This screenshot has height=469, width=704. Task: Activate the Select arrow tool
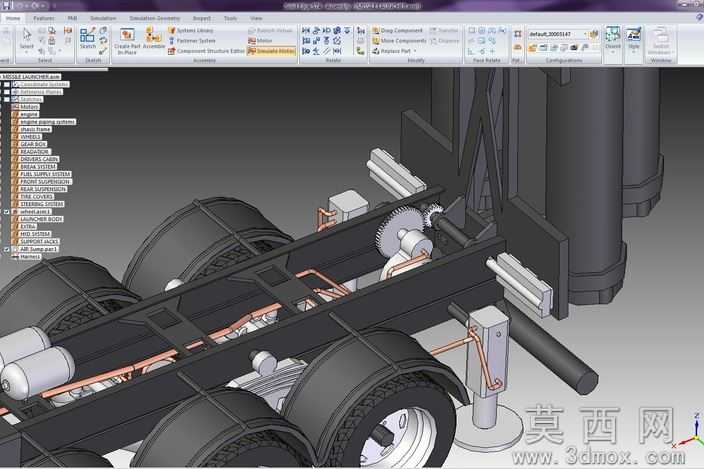26,35
